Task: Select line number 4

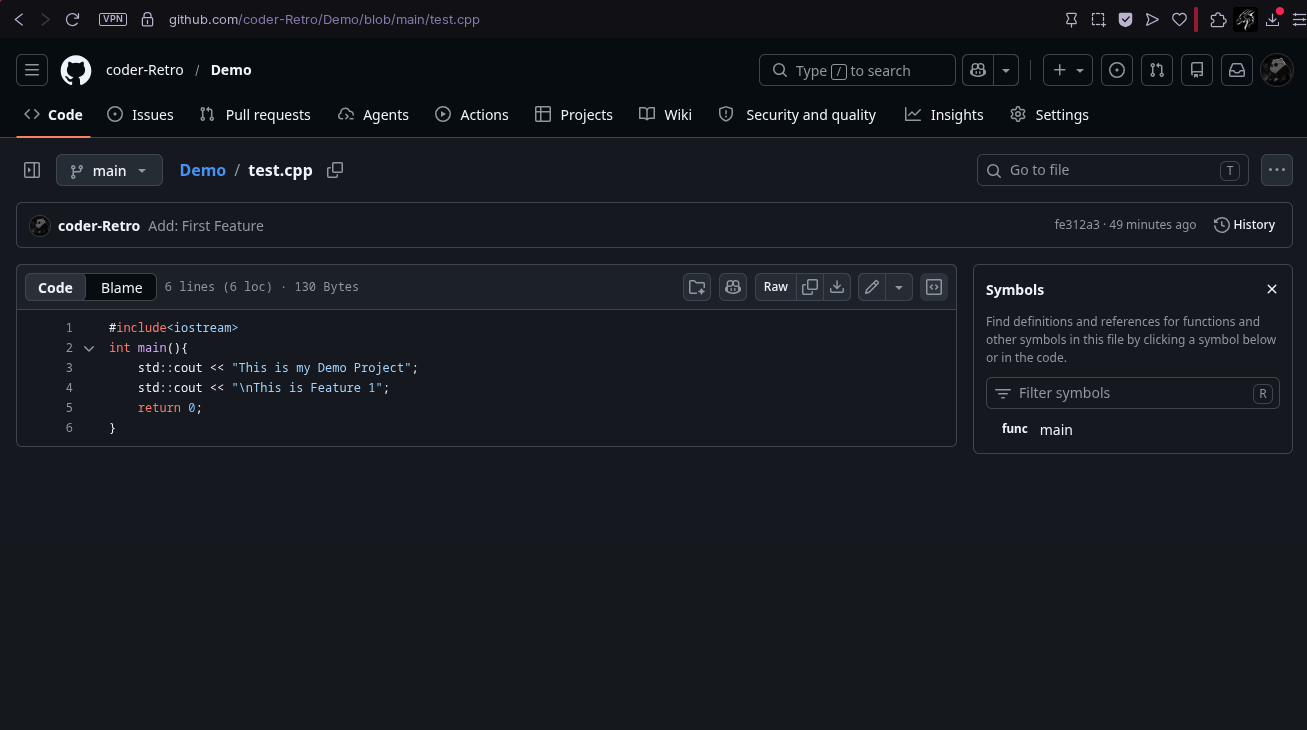Action: pos(69,388)
